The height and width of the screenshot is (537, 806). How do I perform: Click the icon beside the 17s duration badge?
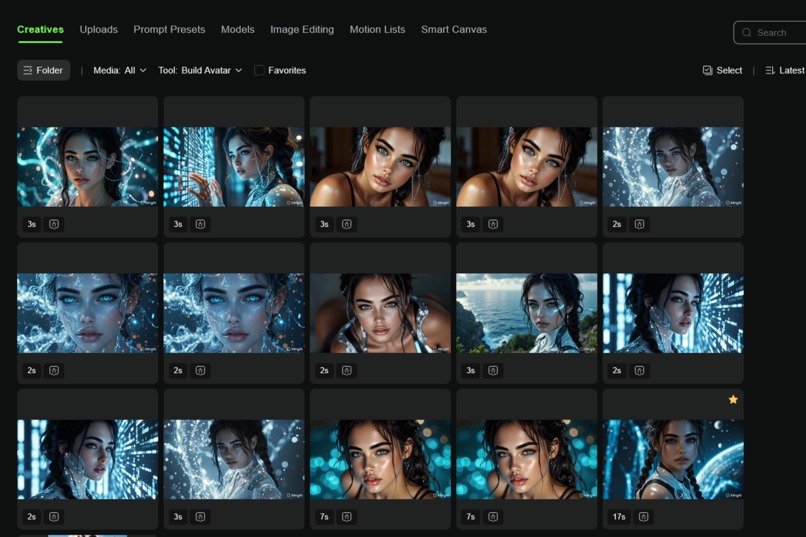pyautogui.click(x=644, y=516)
